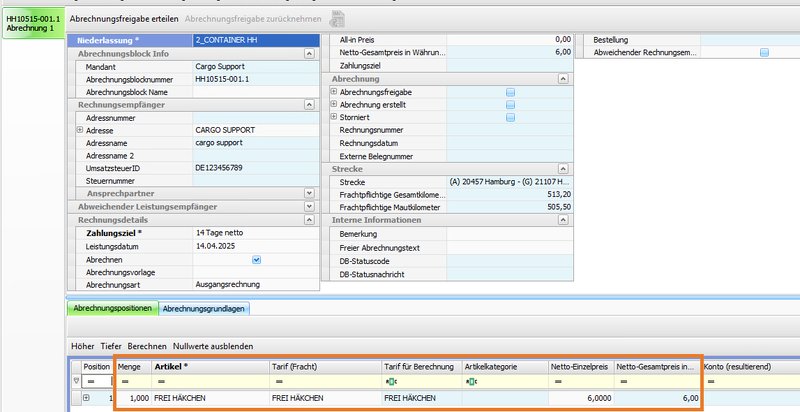Toggle the Storniert checkbox

tap(510, 117)
